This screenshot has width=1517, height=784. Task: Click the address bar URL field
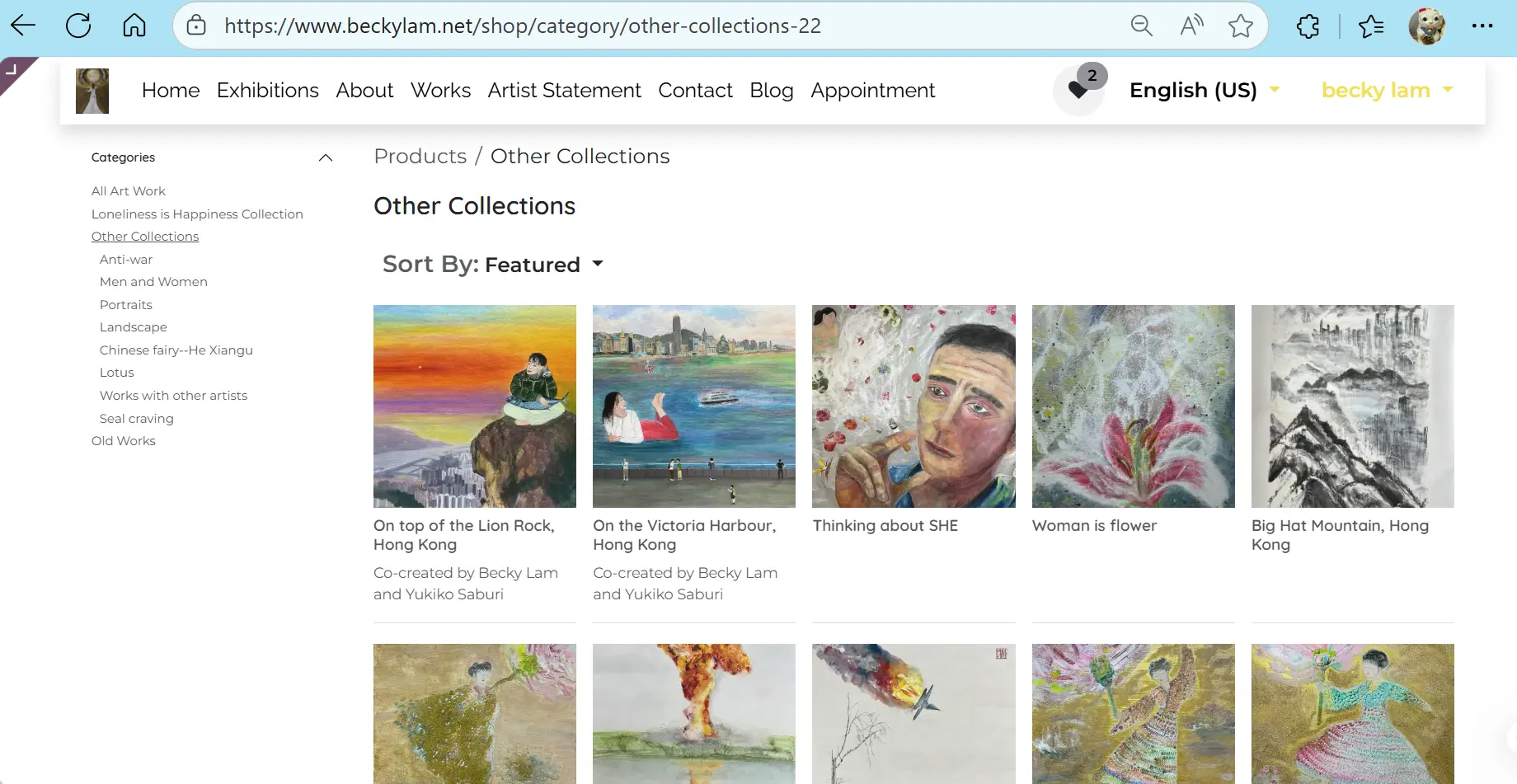(x=523, y=26)
